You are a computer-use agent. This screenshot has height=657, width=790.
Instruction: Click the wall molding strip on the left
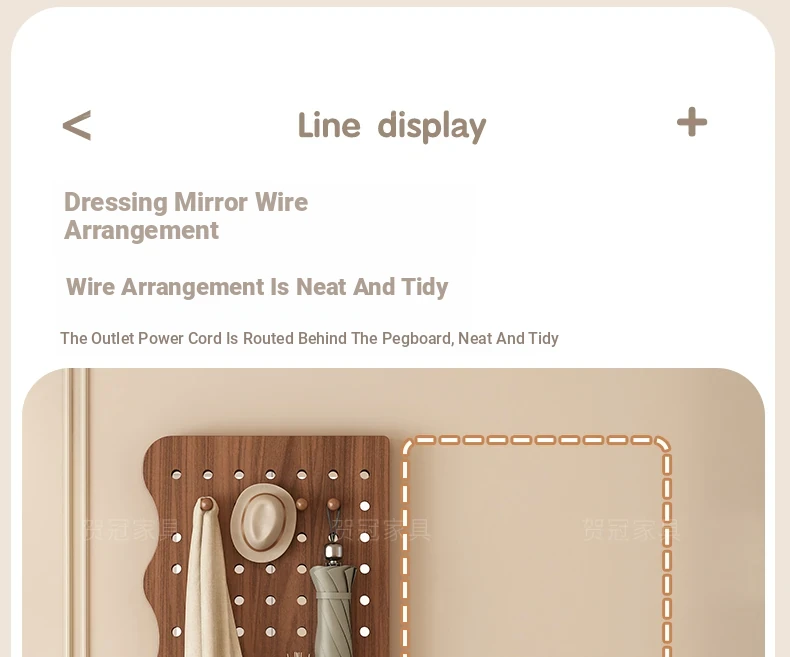click(x=79, y=512)
